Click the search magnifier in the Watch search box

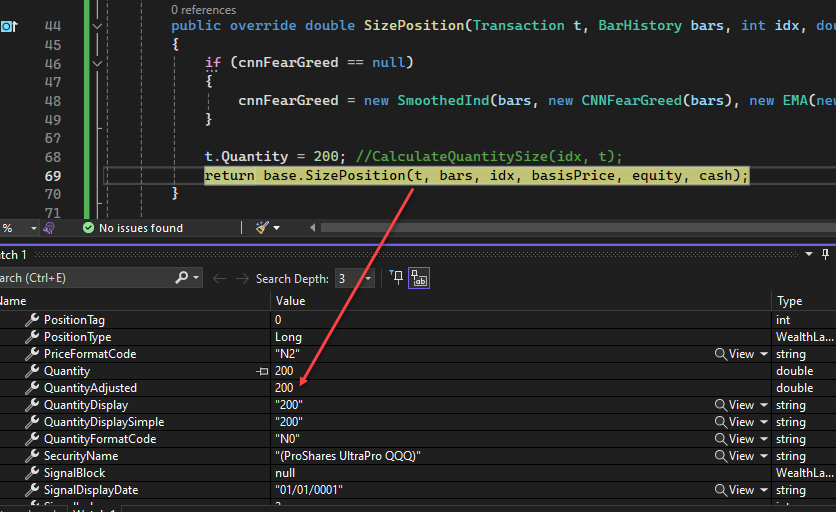coord(181,278)
